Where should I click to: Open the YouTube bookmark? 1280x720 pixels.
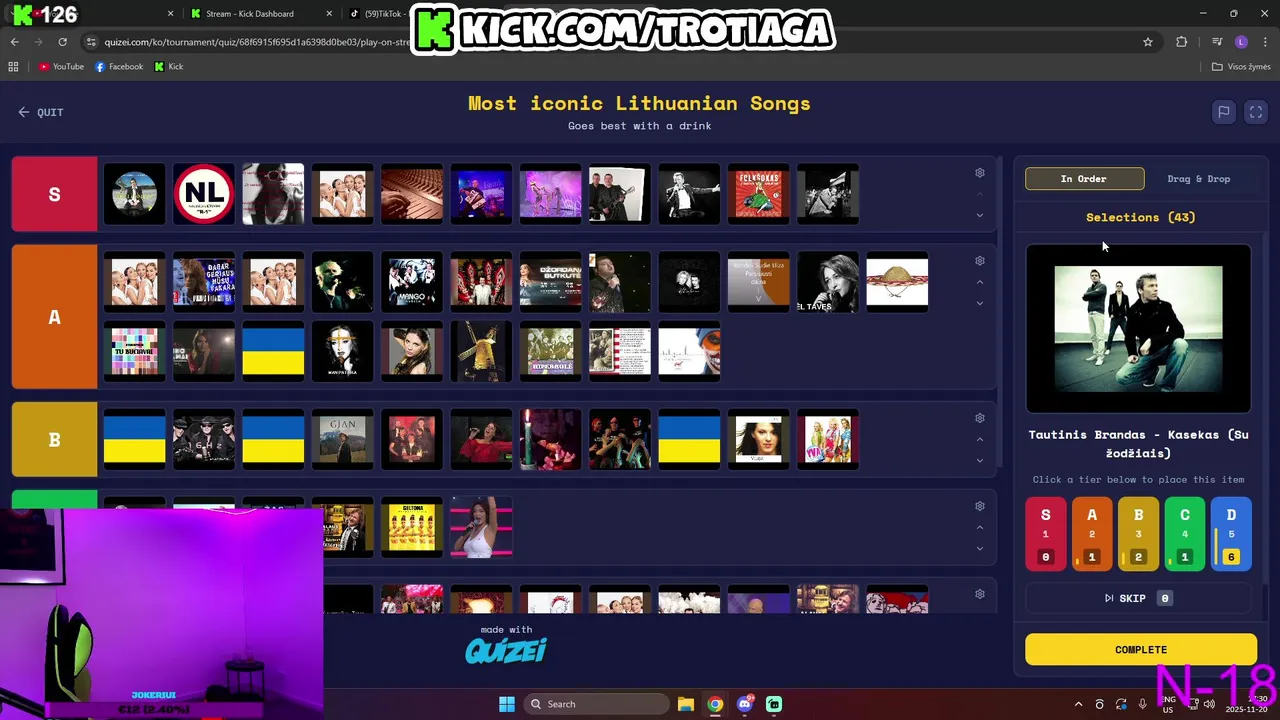click(61, 67)
